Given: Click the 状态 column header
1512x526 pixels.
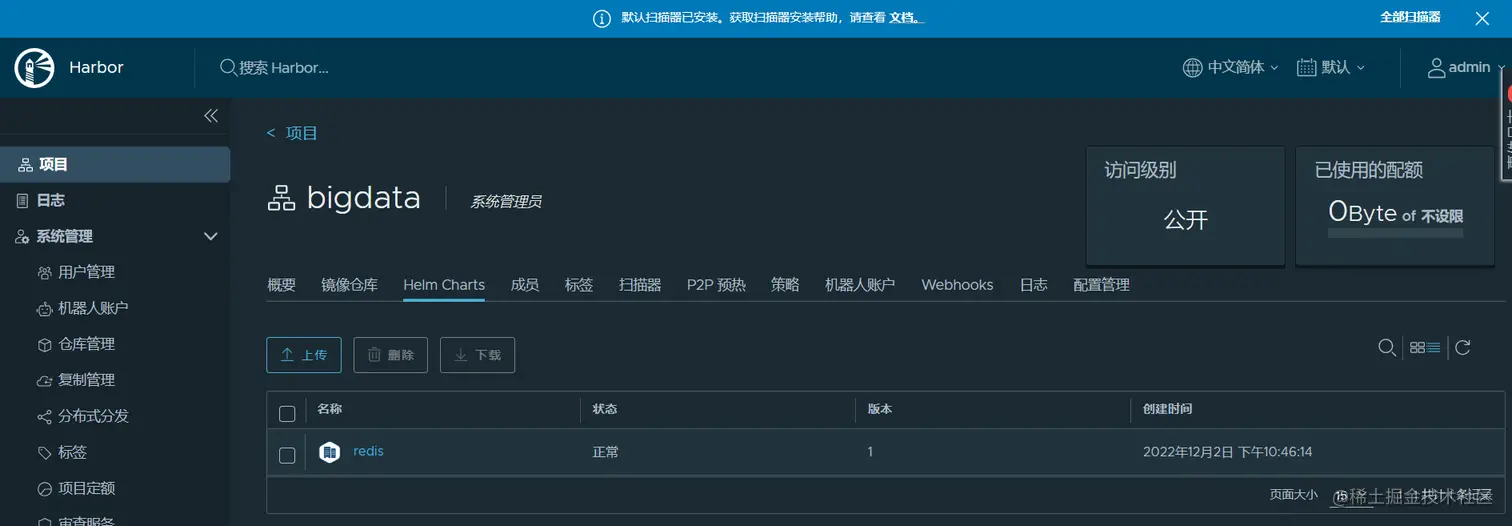Looking at the screenshot, I should click(x=605, y=409).
